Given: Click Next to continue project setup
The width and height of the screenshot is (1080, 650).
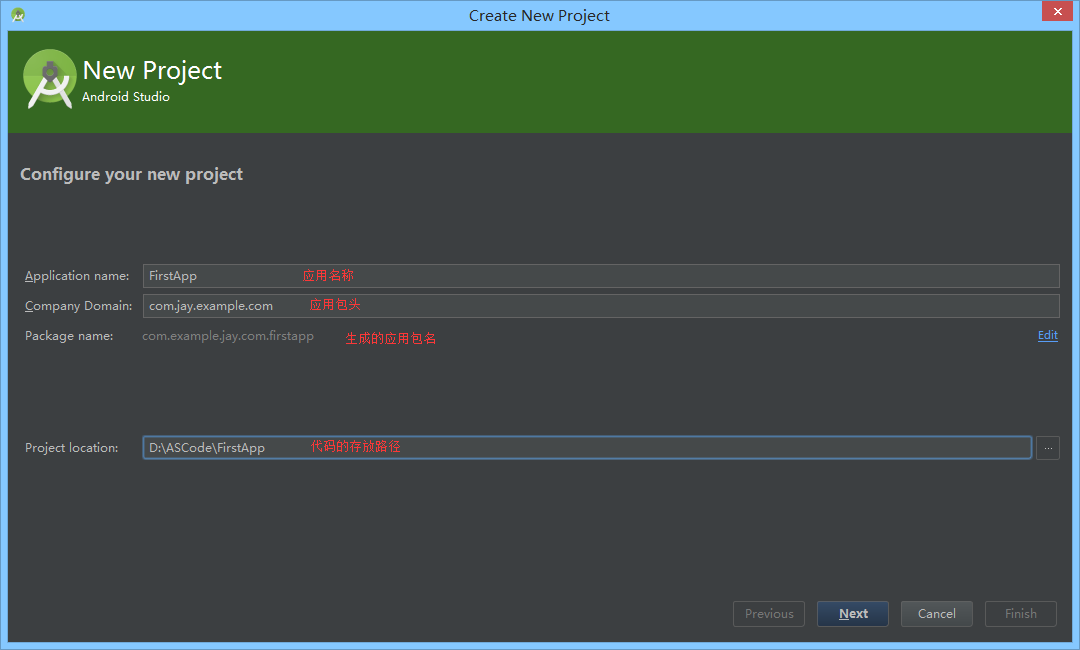Looking at the screenshot, I should tap(852, 613).
